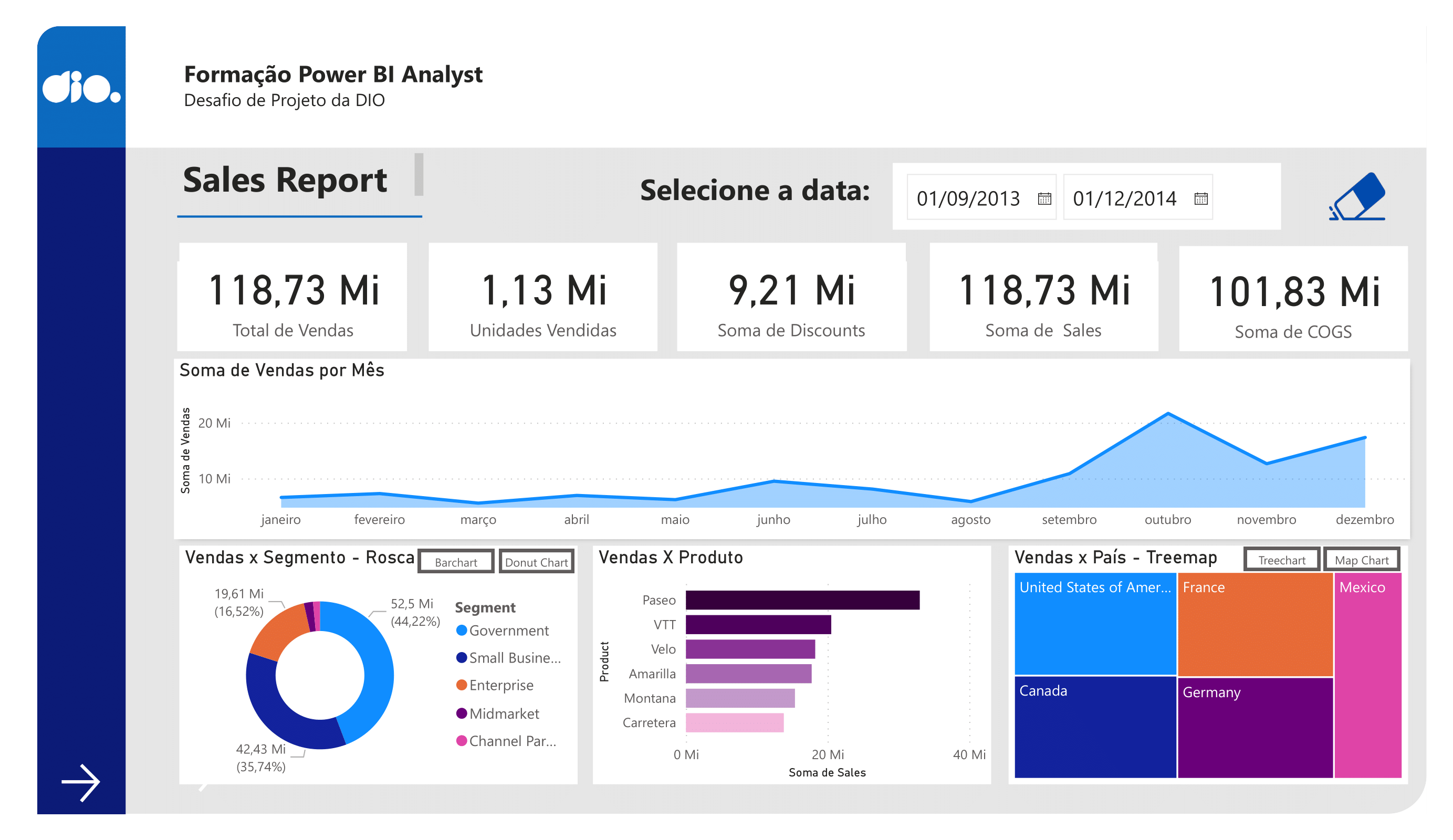Click the Government segment legend marker

(461, 630)
